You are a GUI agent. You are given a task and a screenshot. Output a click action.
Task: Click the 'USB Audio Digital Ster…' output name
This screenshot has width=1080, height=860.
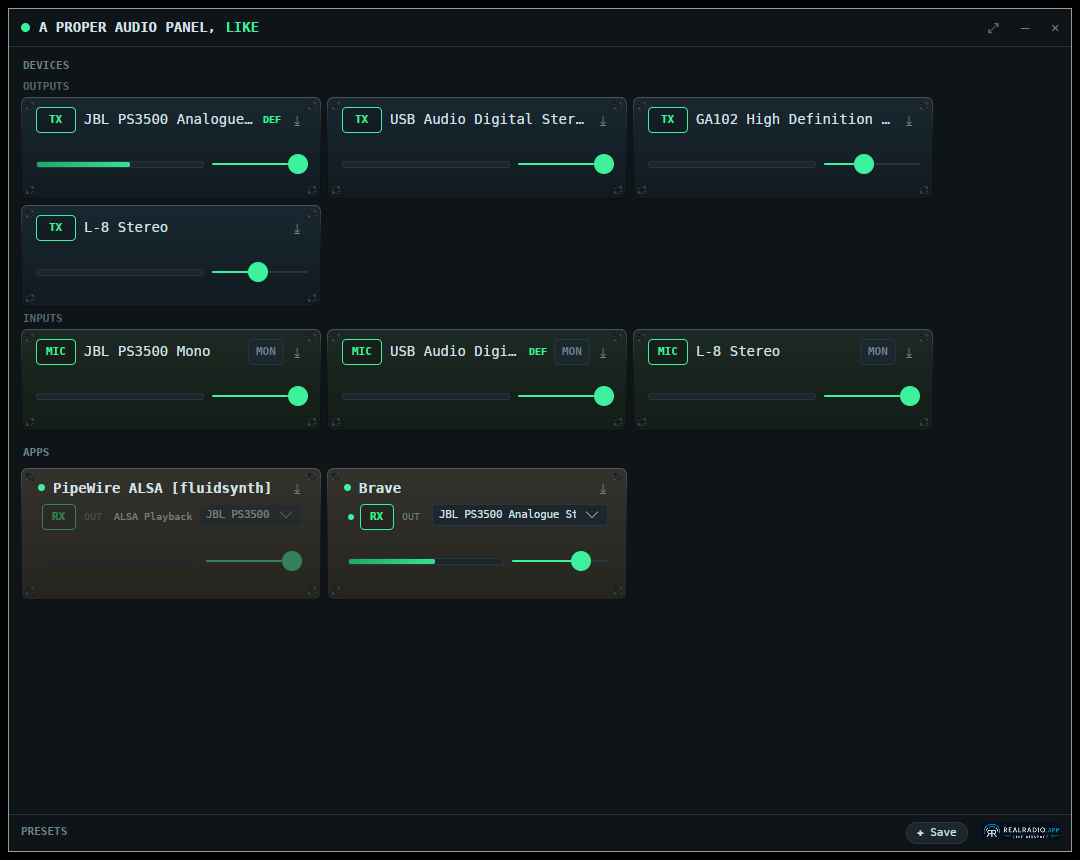tap(487, 119)
